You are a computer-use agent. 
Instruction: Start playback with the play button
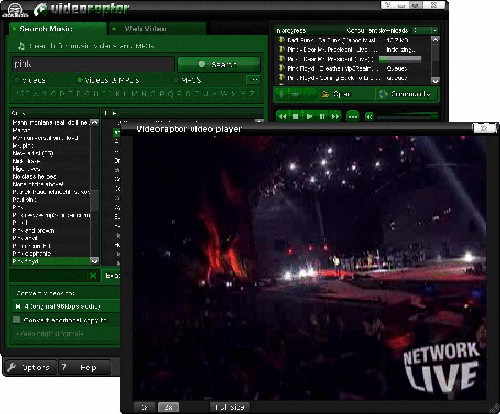click(x=309, y=117)
